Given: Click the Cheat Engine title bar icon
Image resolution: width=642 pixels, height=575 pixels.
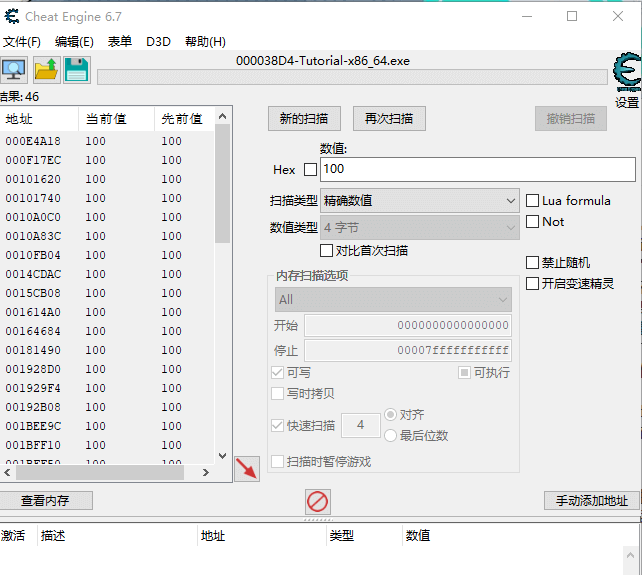Looking at the screenshot, I should tap(11, 16).
